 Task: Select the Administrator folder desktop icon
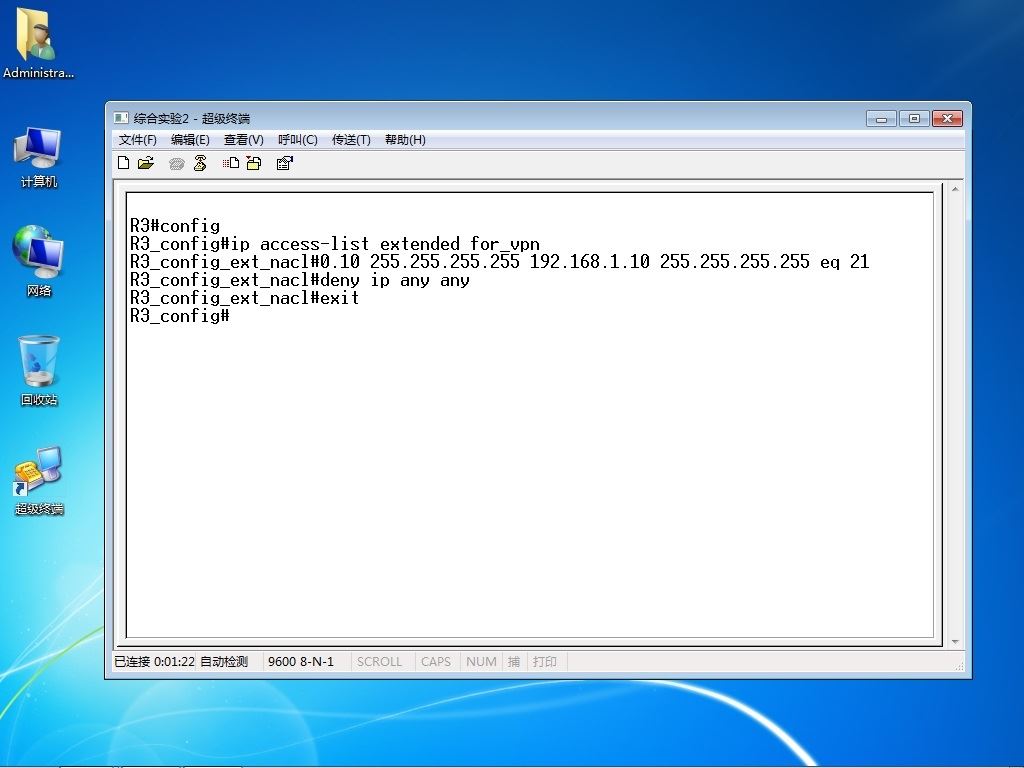[38, 43]
